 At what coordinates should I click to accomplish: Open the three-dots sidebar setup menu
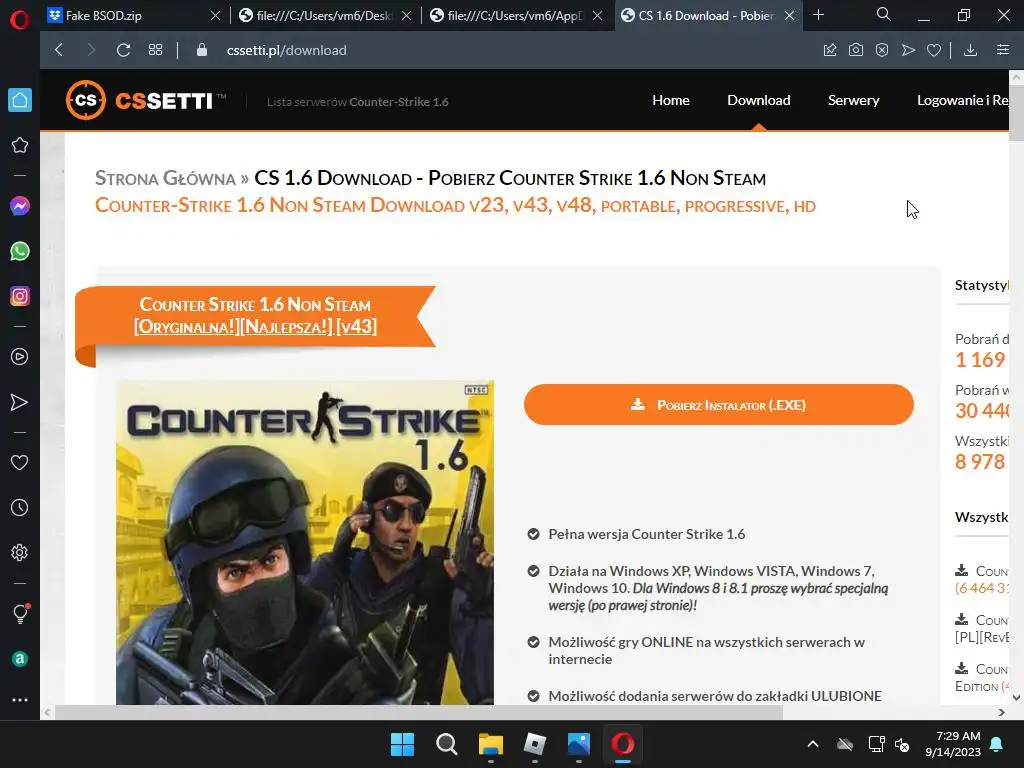(x=20, y=700)
